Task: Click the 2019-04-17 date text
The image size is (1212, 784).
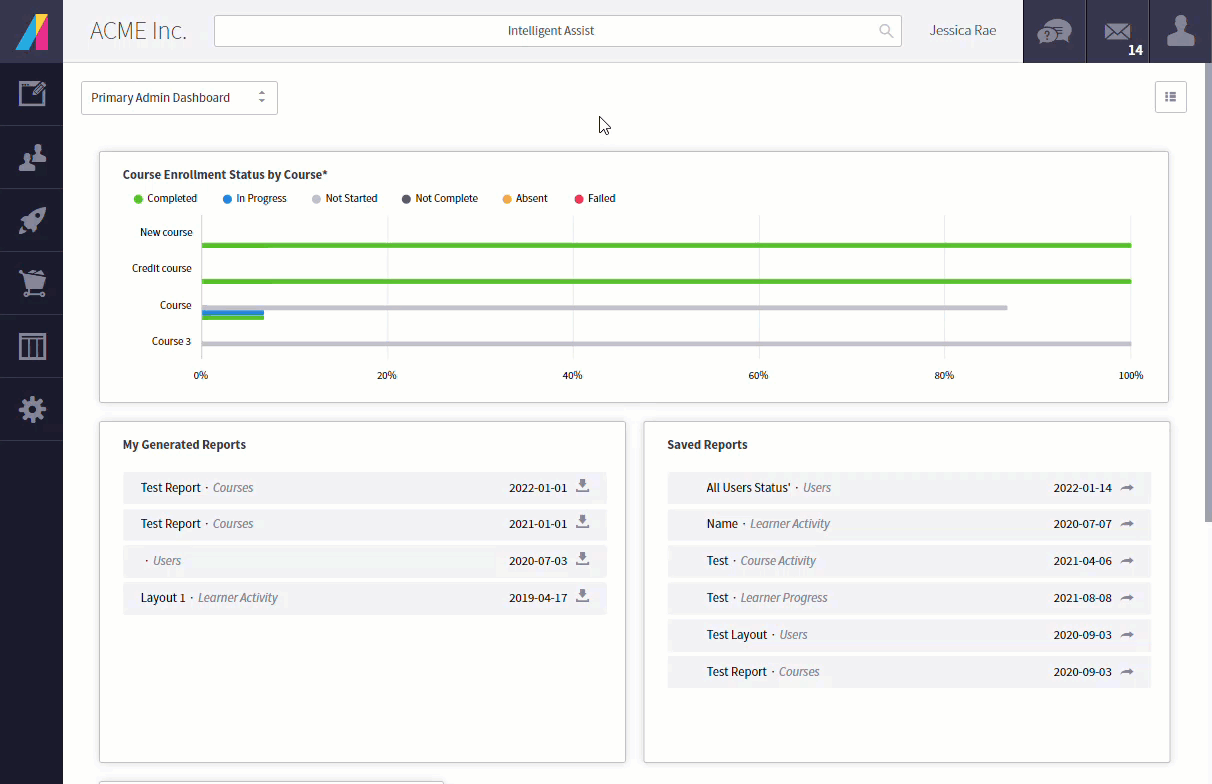Action: (538, 598)
